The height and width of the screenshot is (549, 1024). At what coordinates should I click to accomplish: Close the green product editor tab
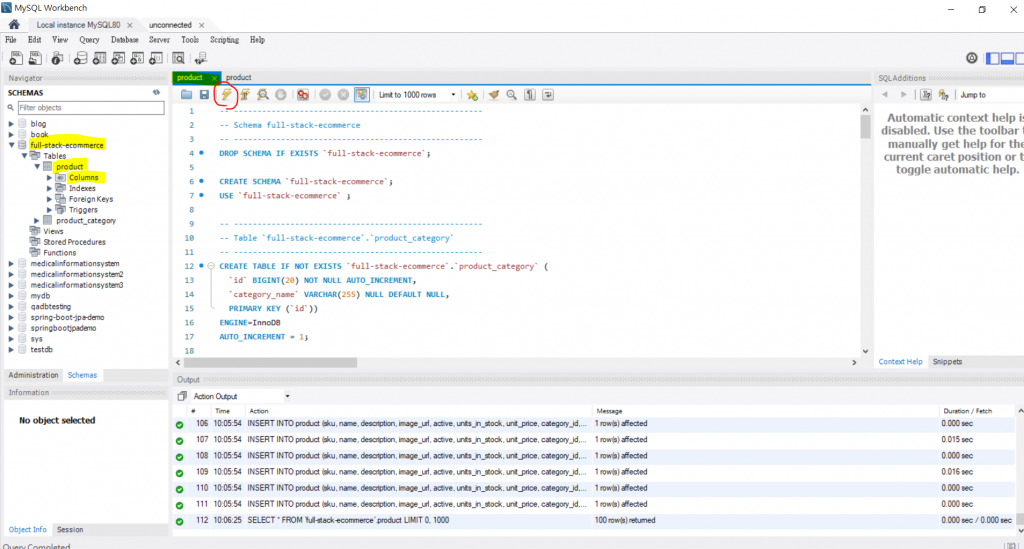(214, 78)
